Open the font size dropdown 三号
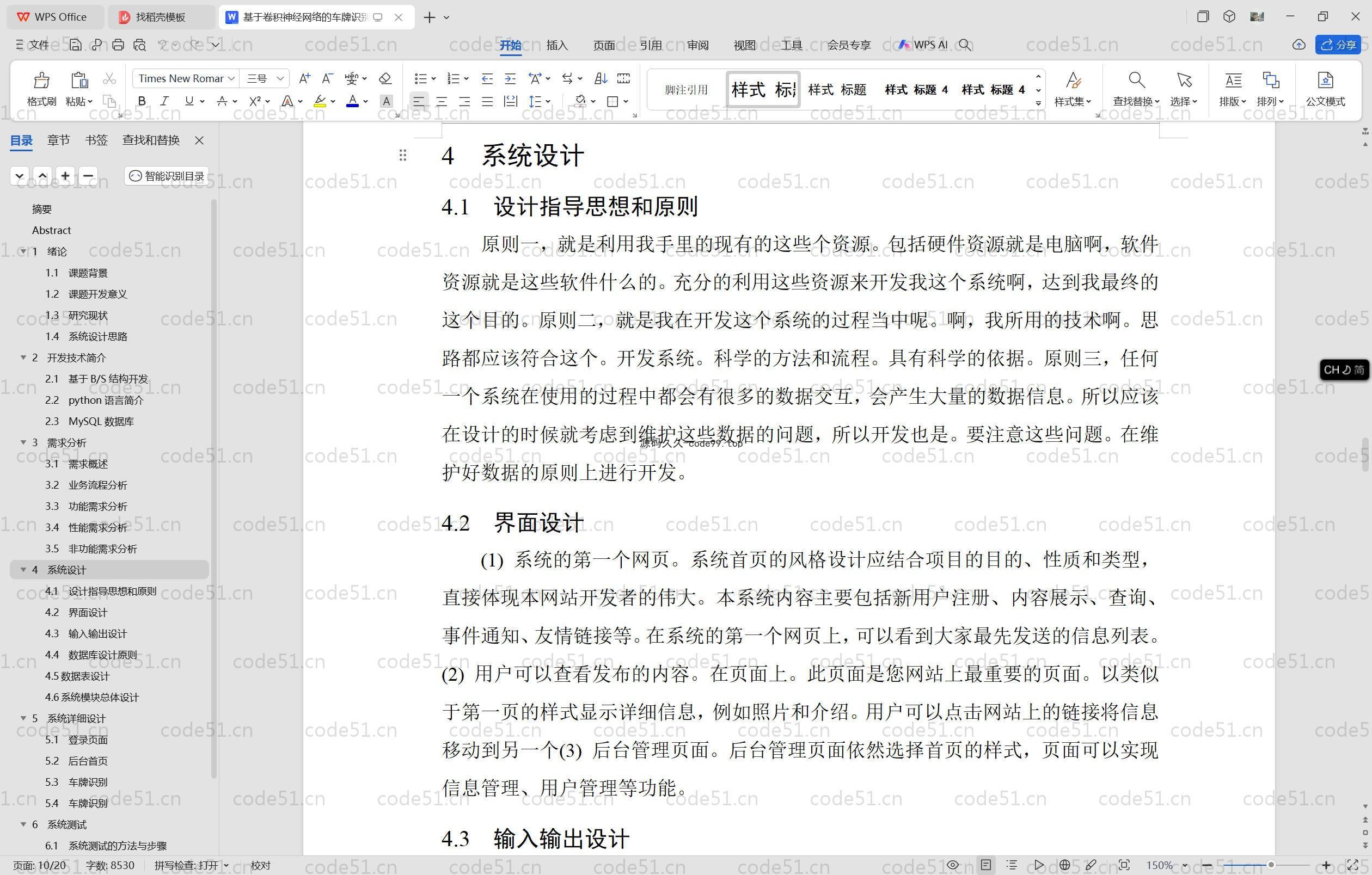1372x875 pixels. [x=280, y=78]
